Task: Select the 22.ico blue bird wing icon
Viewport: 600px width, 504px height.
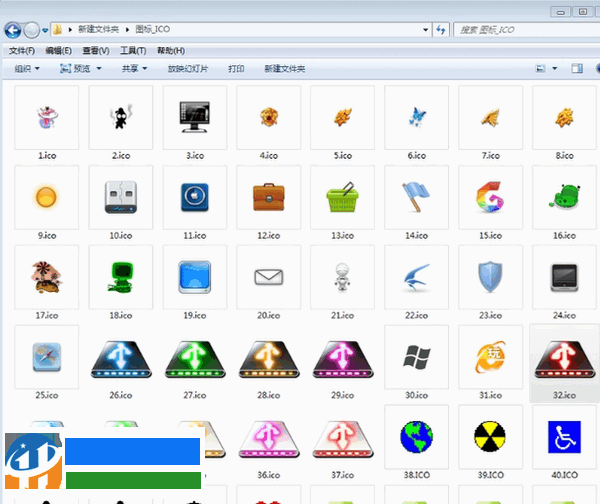Action: coord(416,277)
